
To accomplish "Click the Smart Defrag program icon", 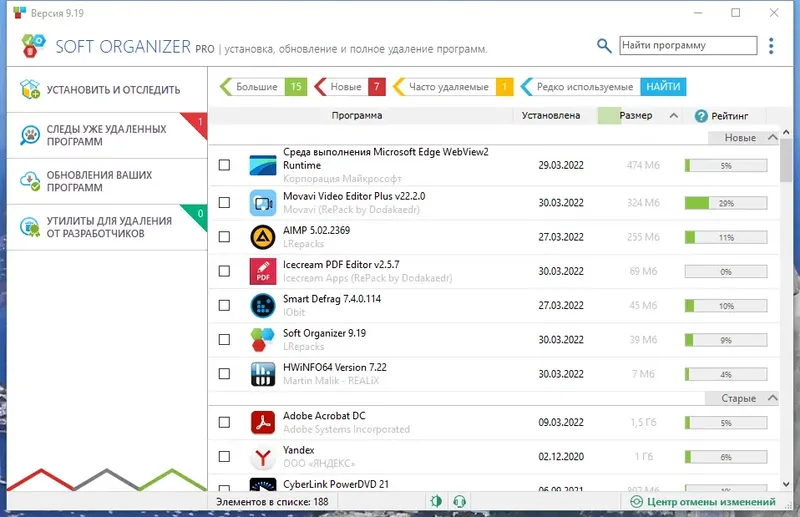I will pyautogui.click(x=263, y=305).
